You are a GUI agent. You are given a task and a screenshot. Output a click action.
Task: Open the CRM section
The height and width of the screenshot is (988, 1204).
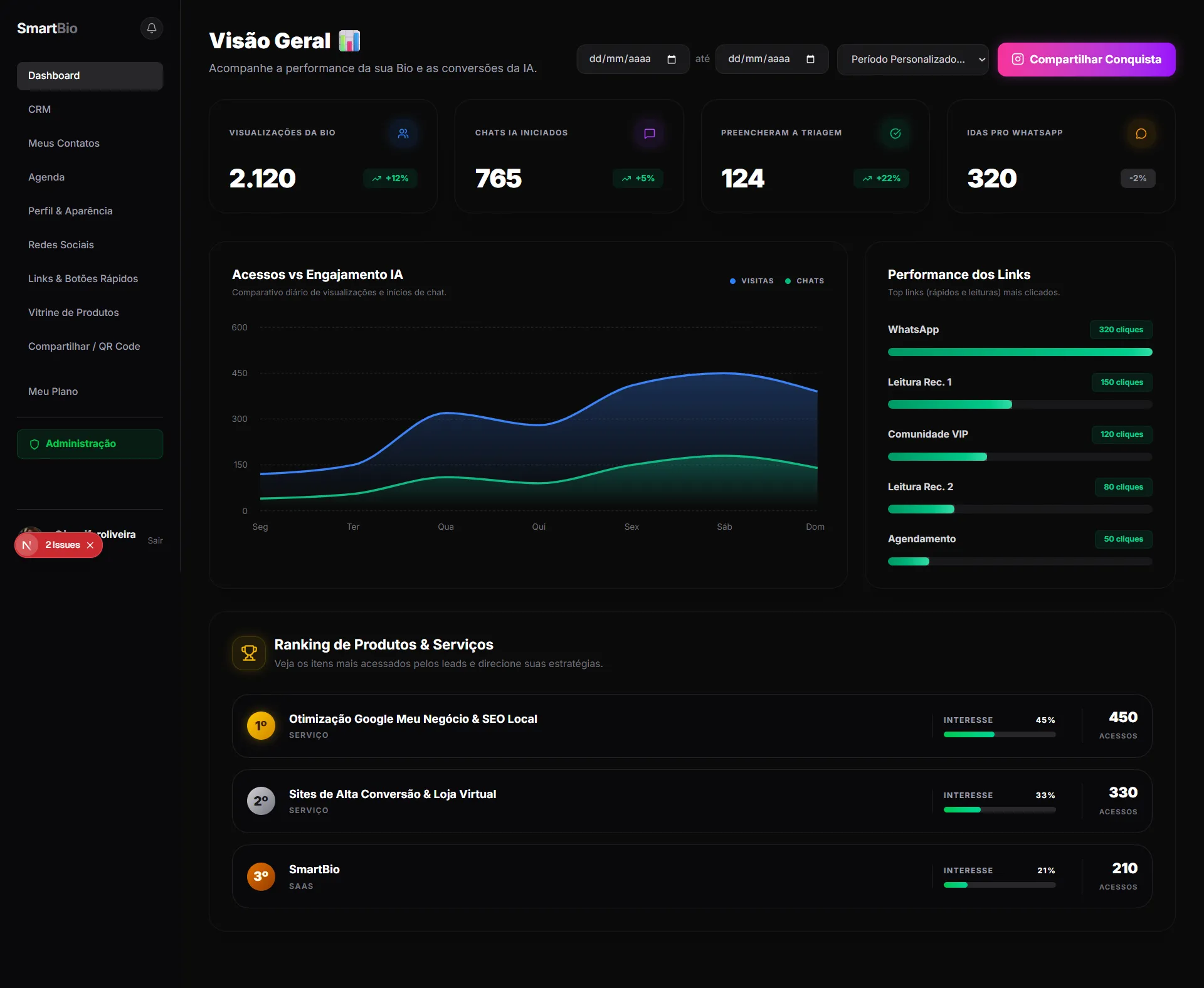pos(90,110)
